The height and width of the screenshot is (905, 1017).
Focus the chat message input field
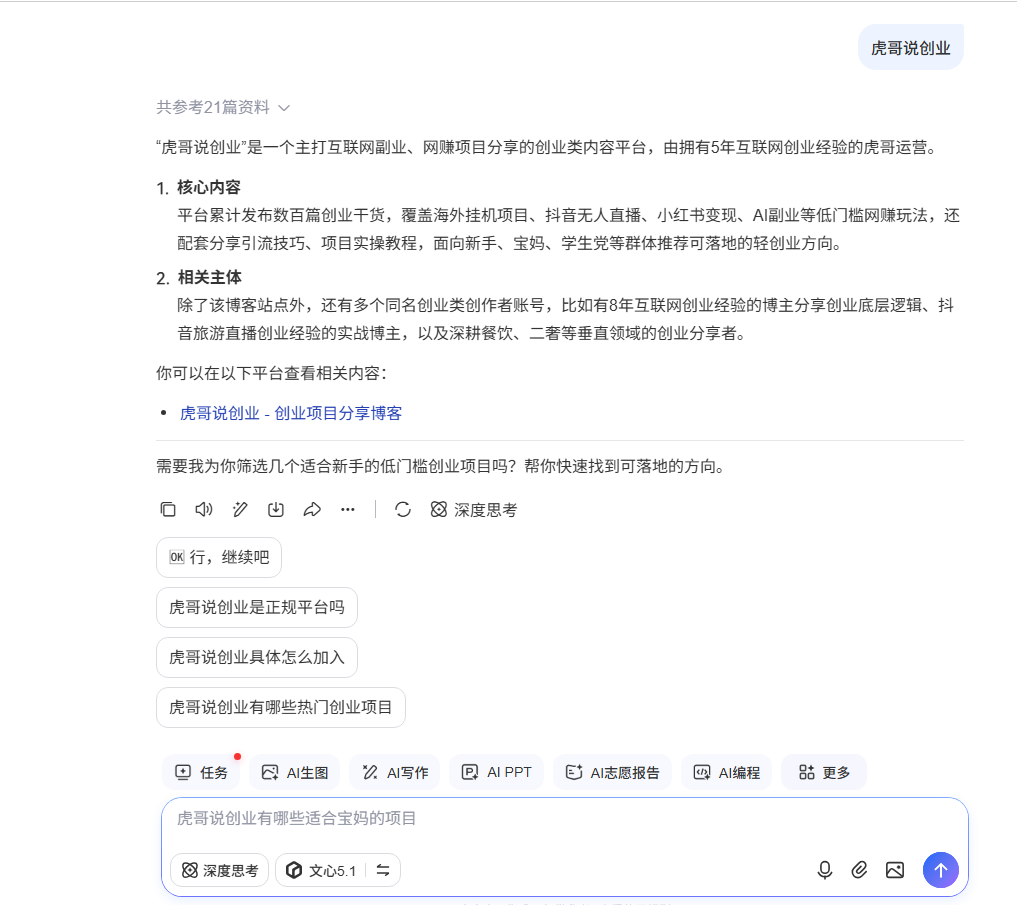tap(564, 819)
